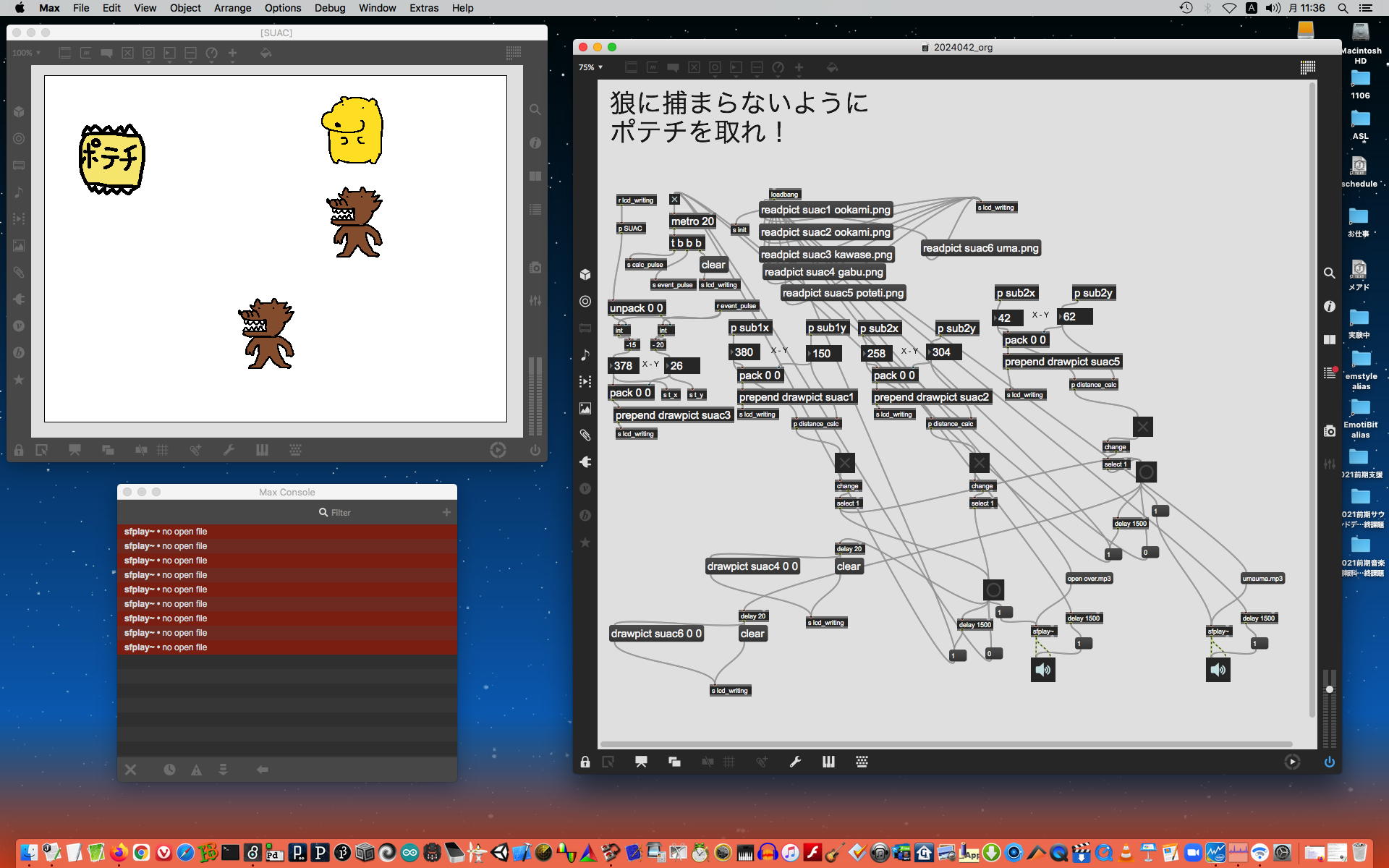
Task: Click the speaker ezdac icon under left sfplay~
Action: point(1042,670)
